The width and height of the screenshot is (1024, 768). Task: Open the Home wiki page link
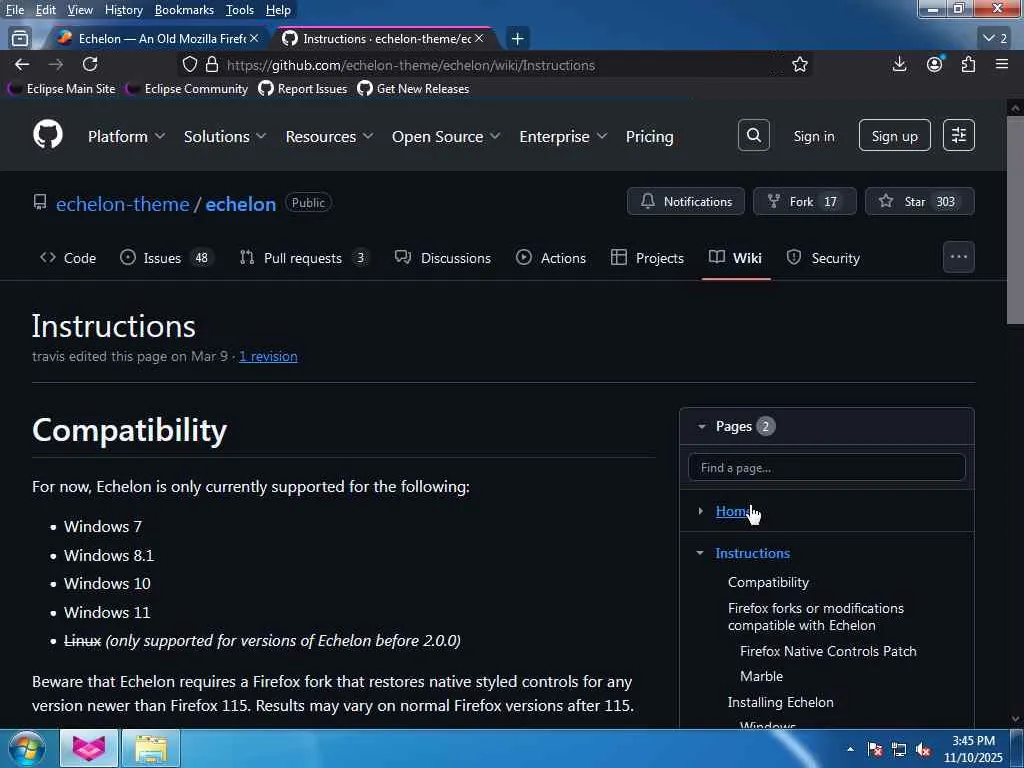733,511
